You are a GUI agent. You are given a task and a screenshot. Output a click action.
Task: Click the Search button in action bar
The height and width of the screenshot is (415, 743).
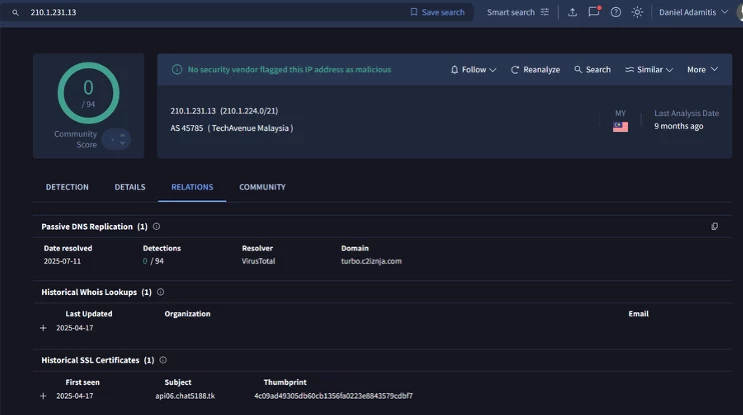(x=592, y=70)
